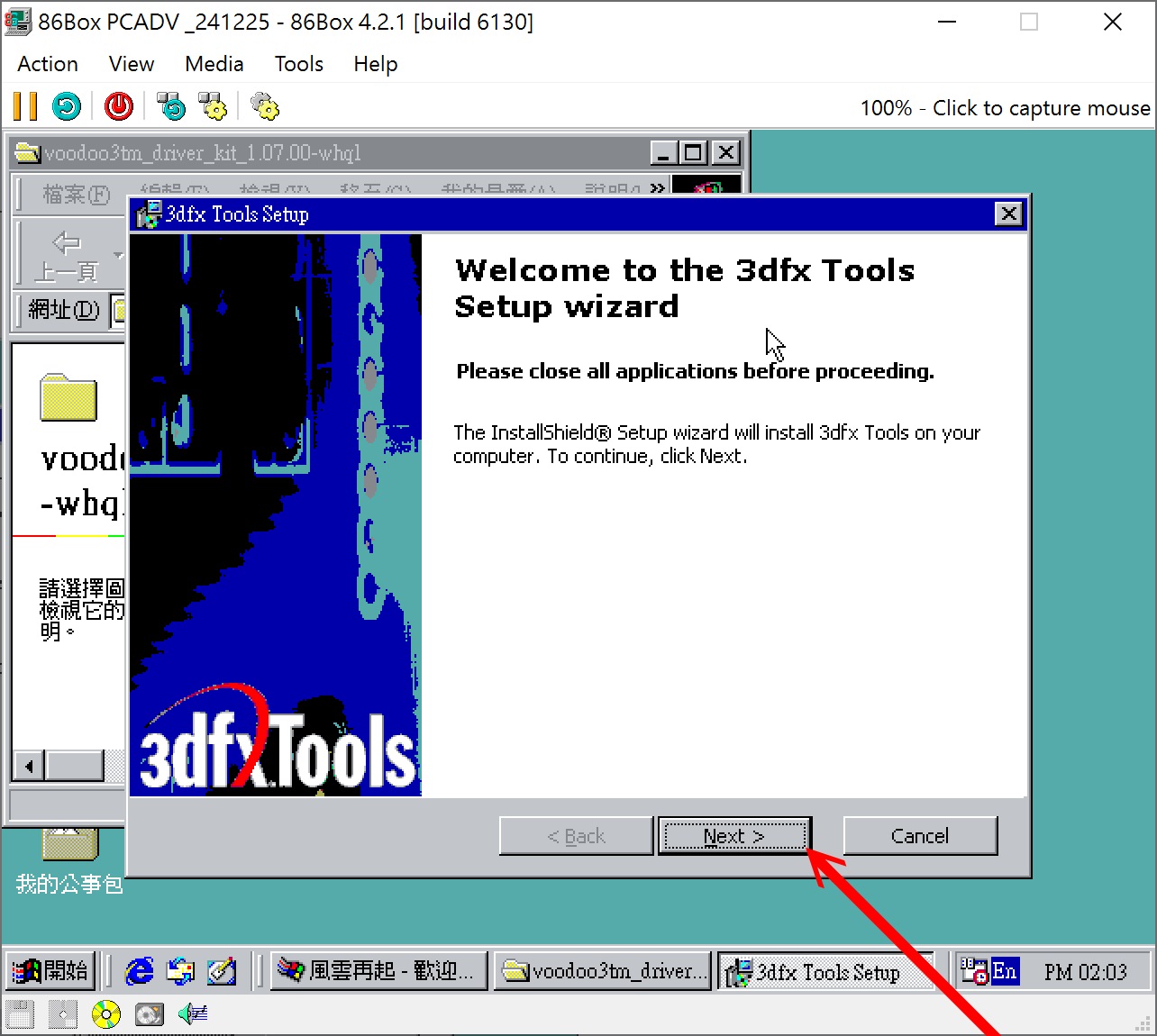The image size is (1157, 1036).
Task: Click the hard disk status bar icon
Action: point(150,1014)
